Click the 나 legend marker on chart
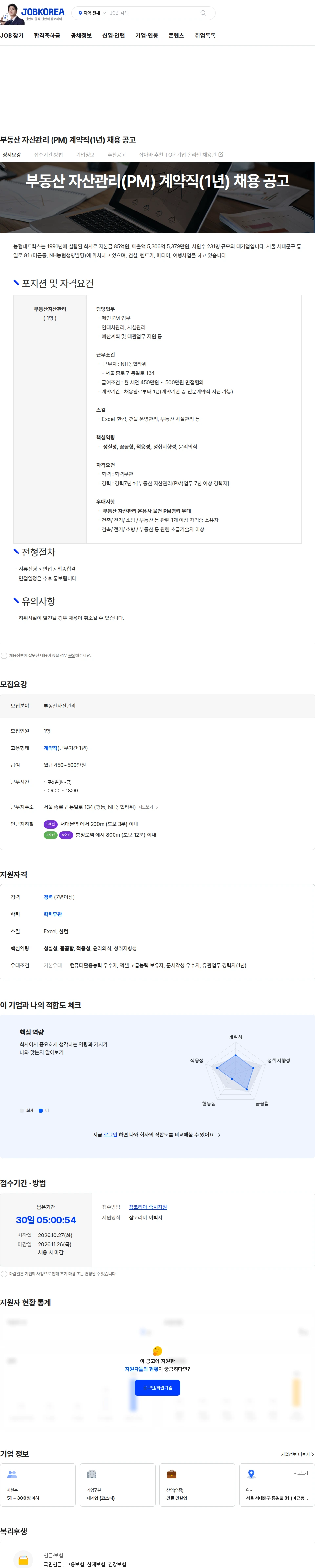This screenshot has height=1568, width=315. [x=40, y=1110]
